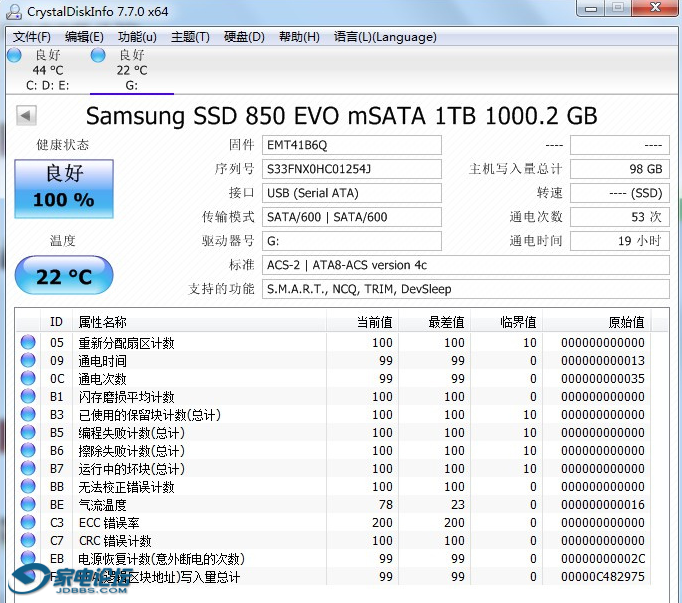
Task: Open the 文件(F) menu
Action: (31, 37)
